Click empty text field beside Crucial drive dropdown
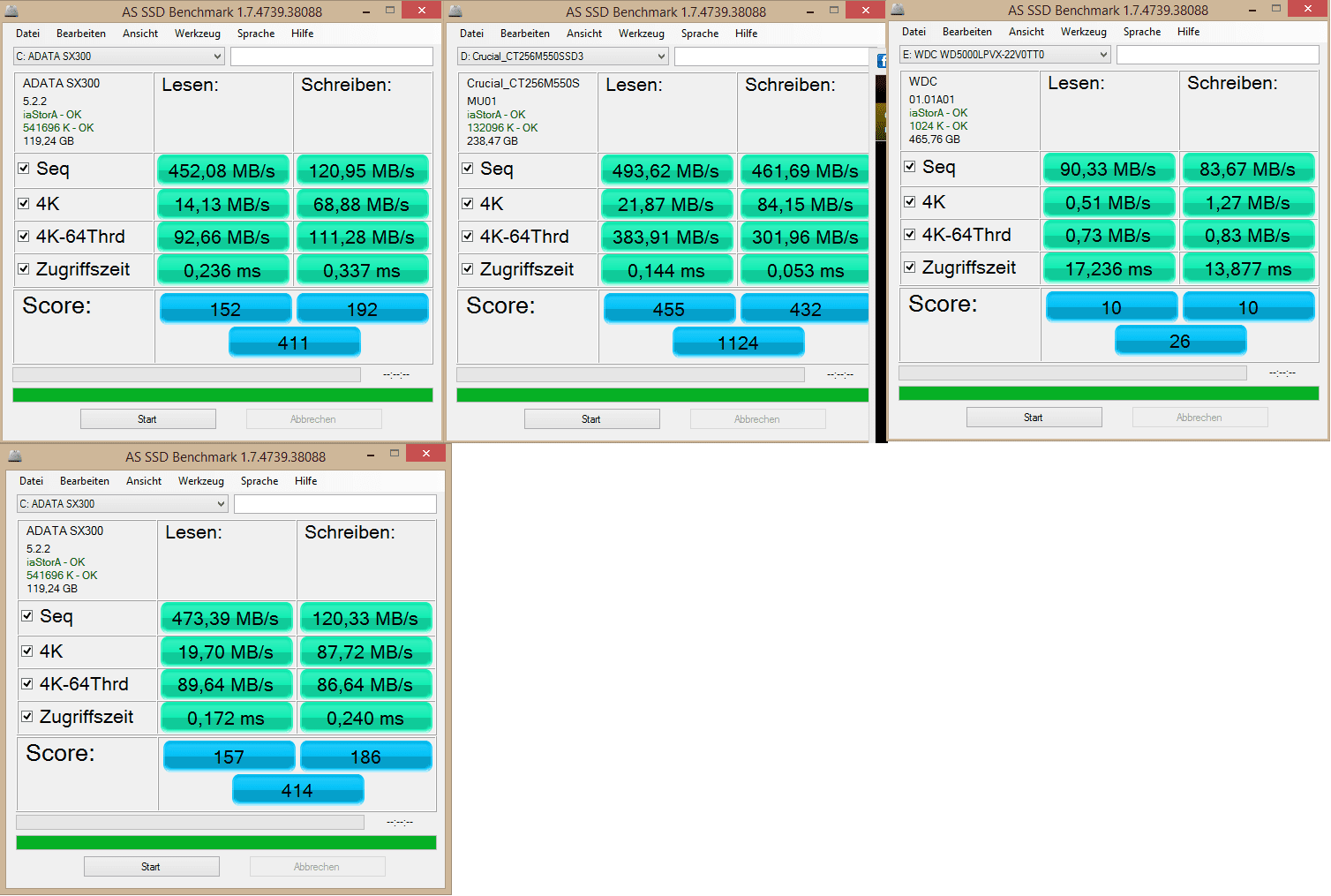This screenshot has width=1331, height=896. click(x=771, y=56)
